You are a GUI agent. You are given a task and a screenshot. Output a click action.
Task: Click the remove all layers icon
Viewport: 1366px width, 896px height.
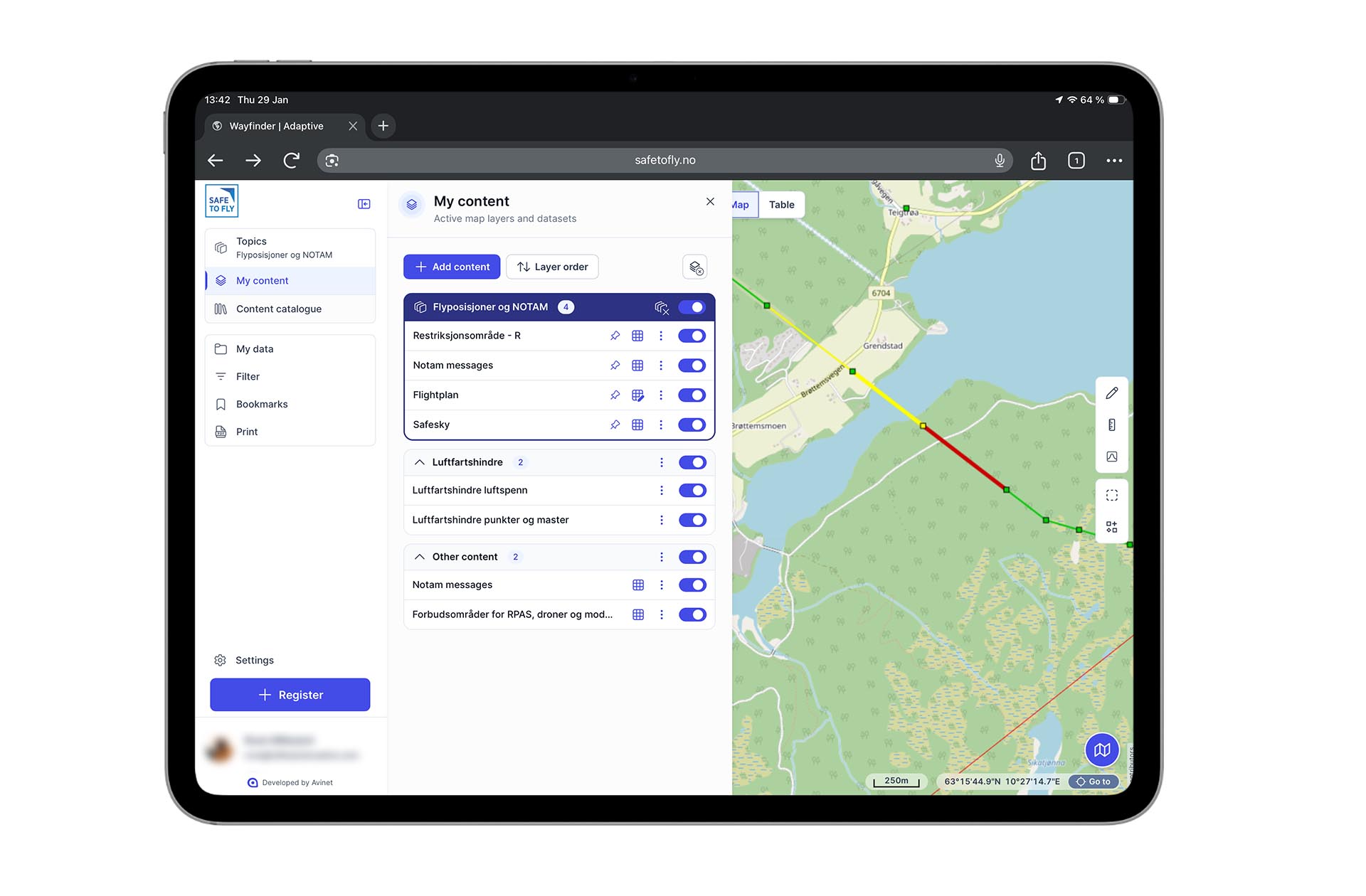[x=695, y=267]
